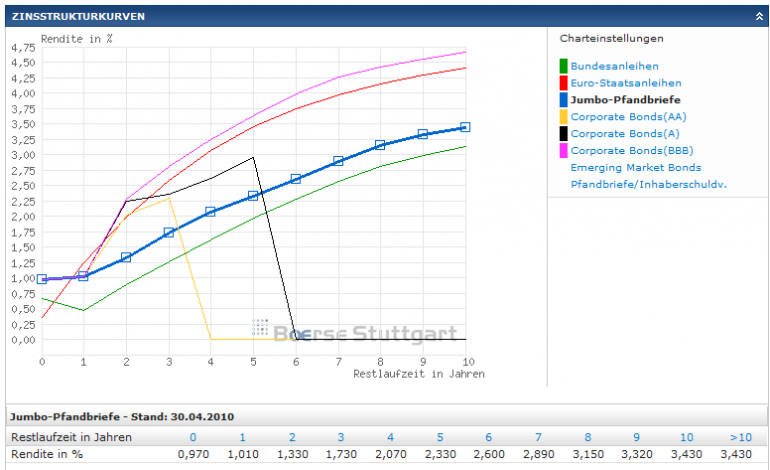Toggle the Bundesanleihen curve link
Viewport: 770px width, 470px height.
click(x=614, y=66)
